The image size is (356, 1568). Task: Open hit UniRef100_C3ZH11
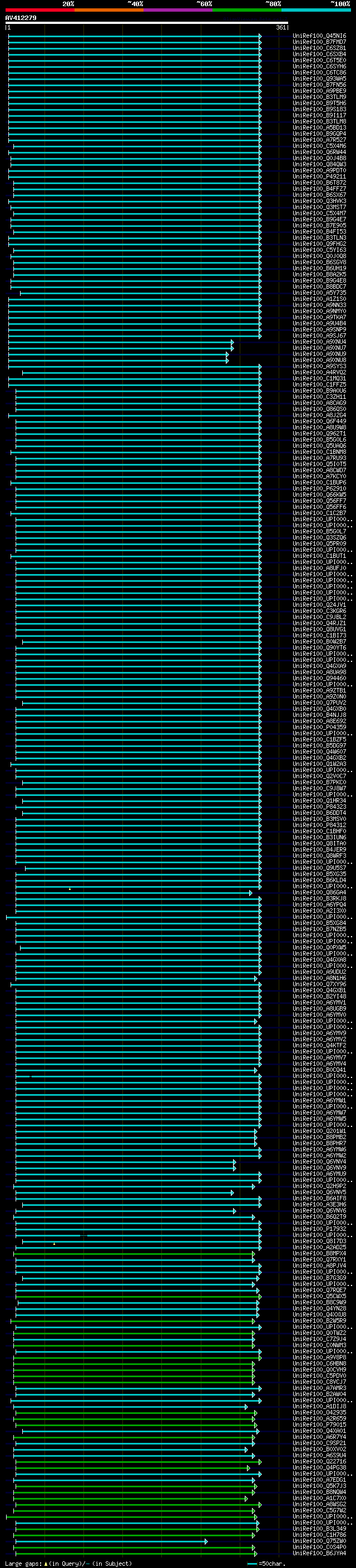click(319, 397)
